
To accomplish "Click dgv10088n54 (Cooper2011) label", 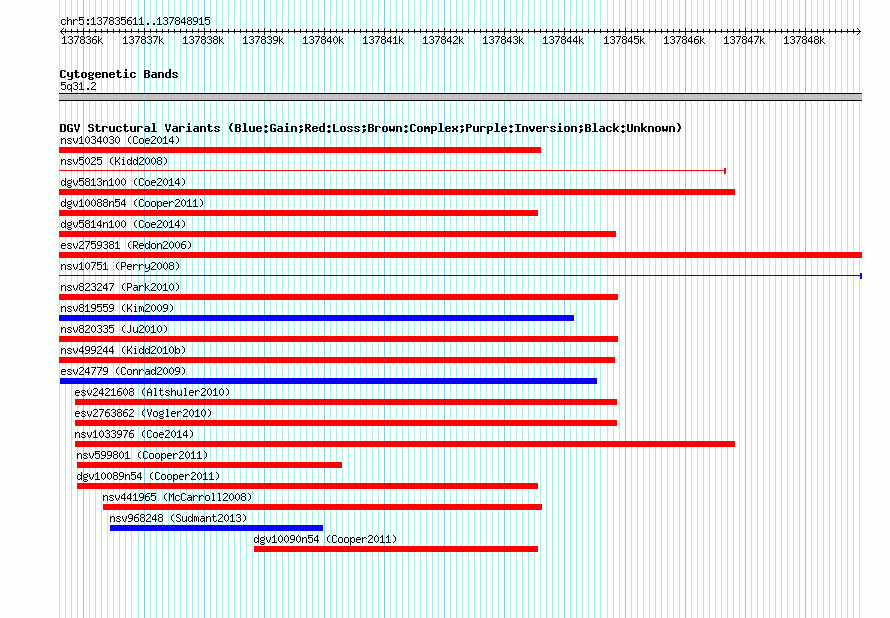I will pyautogui.click(x=132, y=203).
